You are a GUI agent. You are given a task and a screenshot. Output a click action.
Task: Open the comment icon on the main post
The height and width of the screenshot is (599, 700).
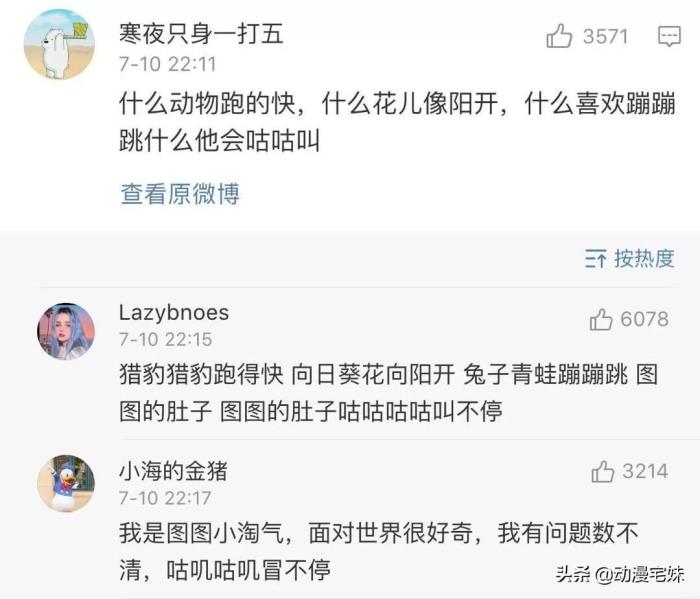668,37
